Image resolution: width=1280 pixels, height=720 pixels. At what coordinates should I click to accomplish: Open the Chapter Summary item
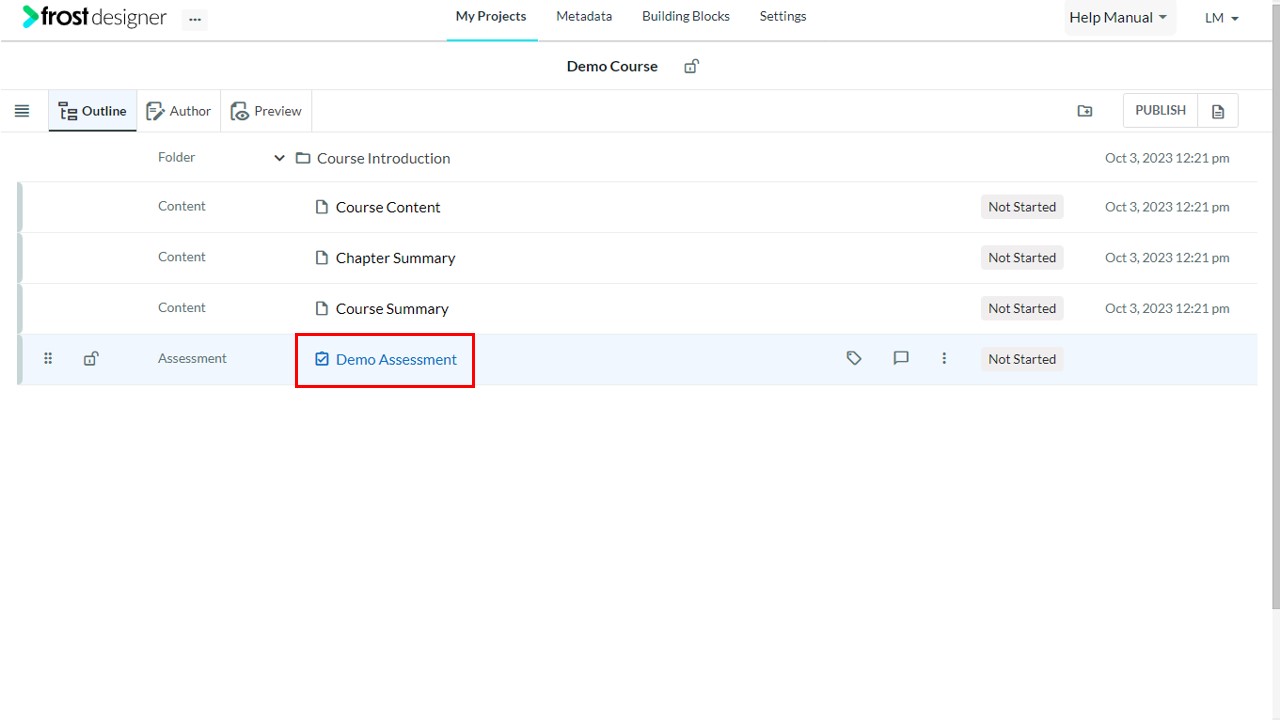(x=395, y=258)
